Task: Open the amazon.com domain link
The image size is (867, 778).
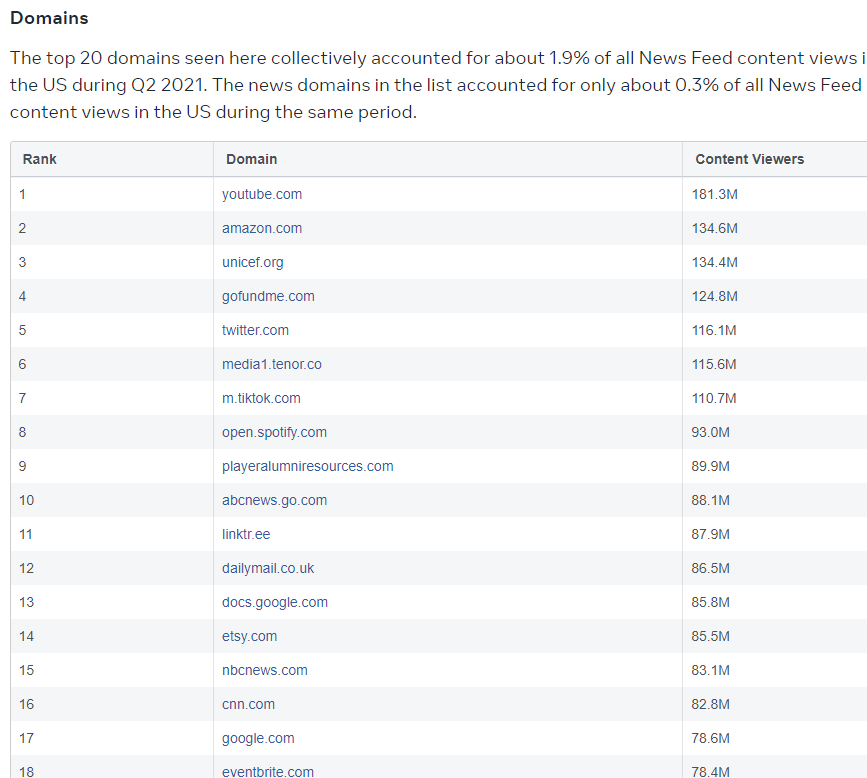Action: pos(262,228)
